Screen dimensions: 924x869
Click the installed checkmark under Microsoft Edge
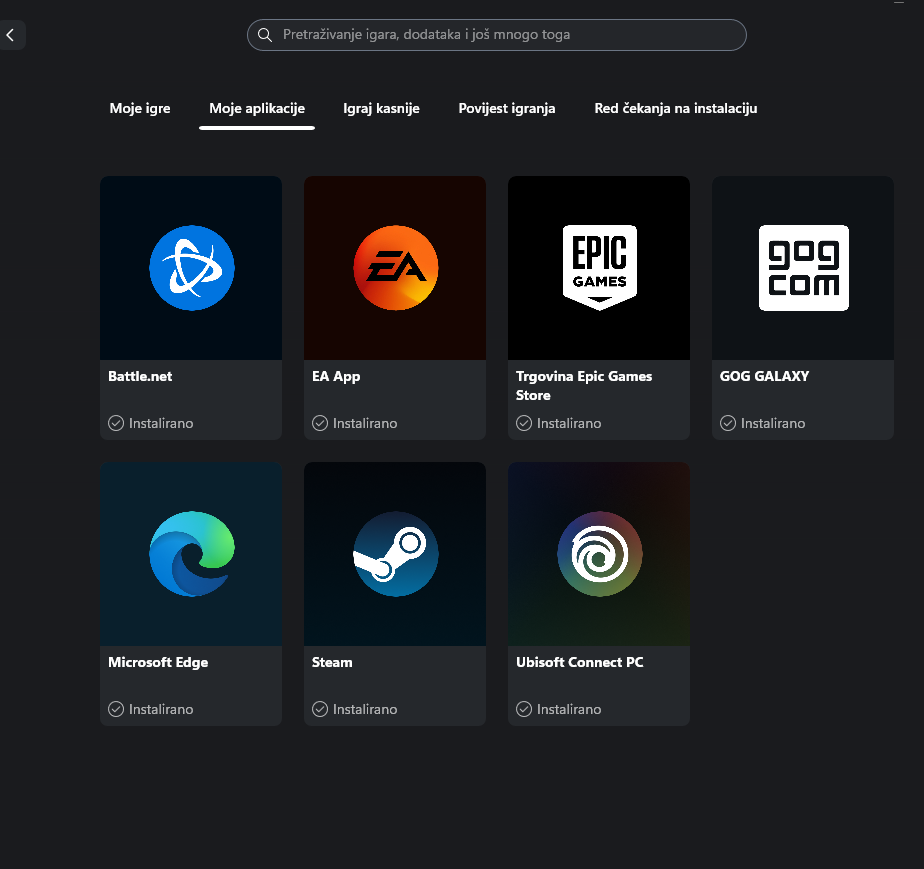(x=116, y=709)
